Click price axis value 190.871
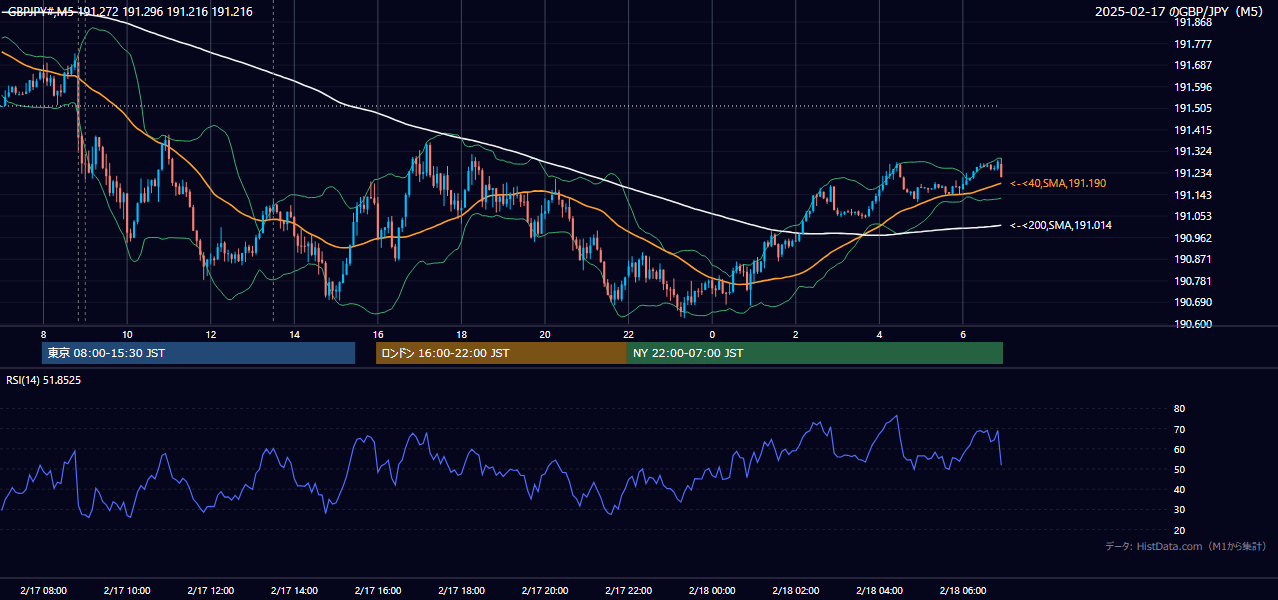The width and height of the screenshot is (1278, 600). (x=1192, y=259)
